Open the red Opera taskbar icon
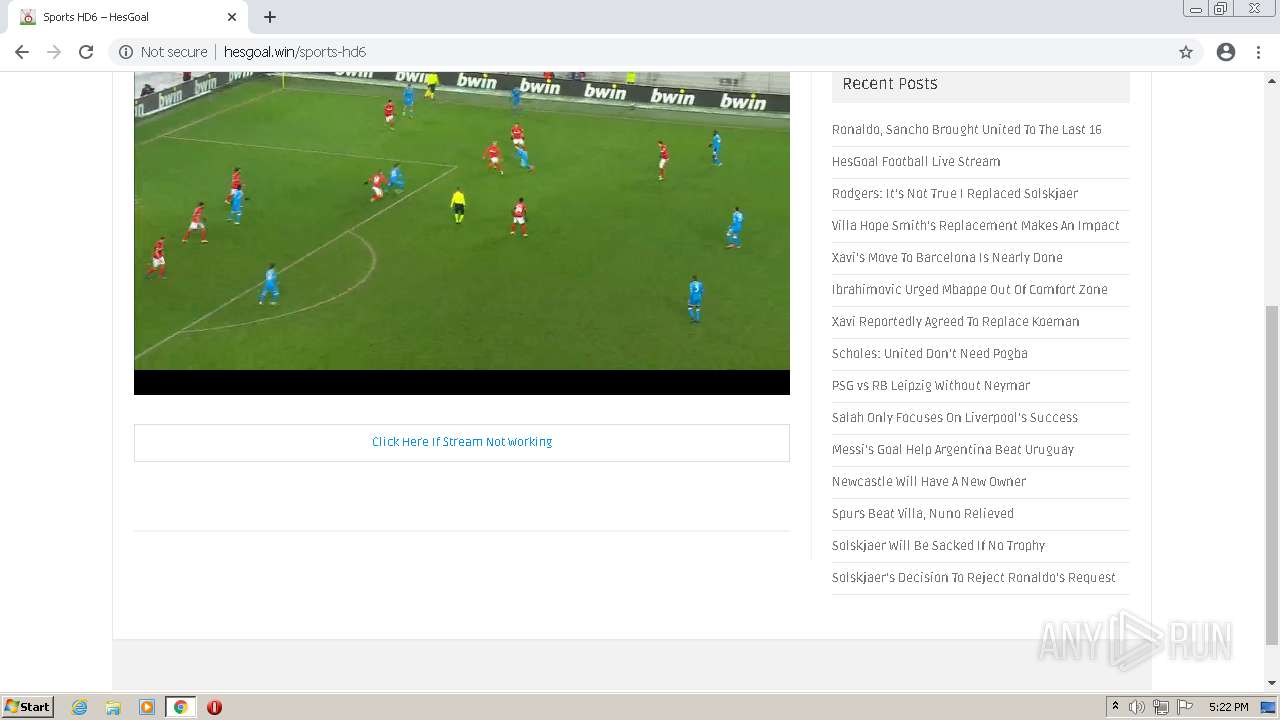Viewport: 1280px width, 720px height. point(214,707)
